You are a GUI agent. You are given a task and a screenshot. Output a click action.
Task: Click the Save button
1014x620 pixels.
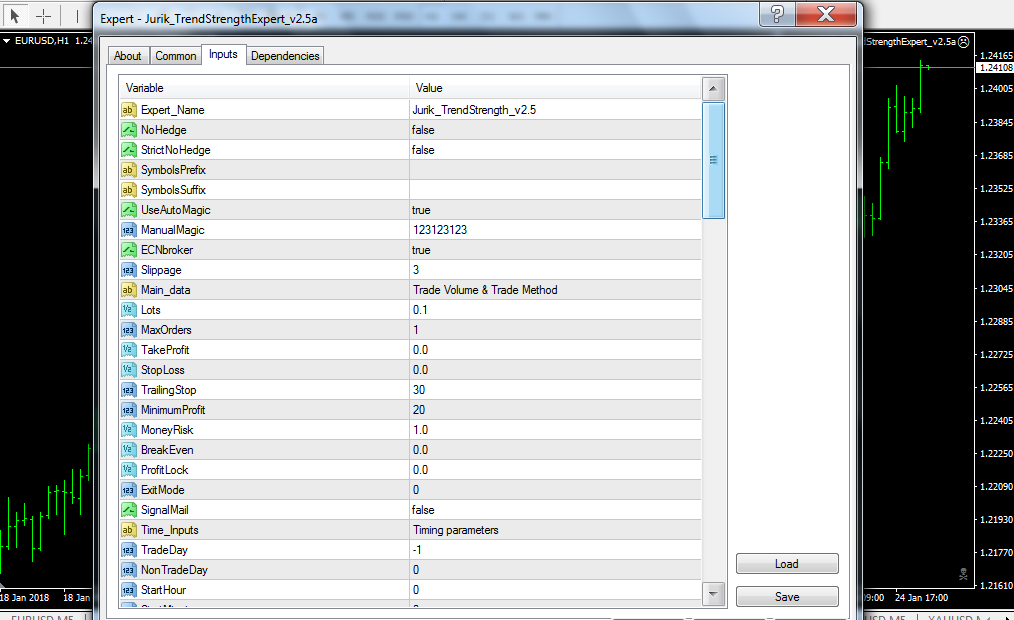(787, 597)
